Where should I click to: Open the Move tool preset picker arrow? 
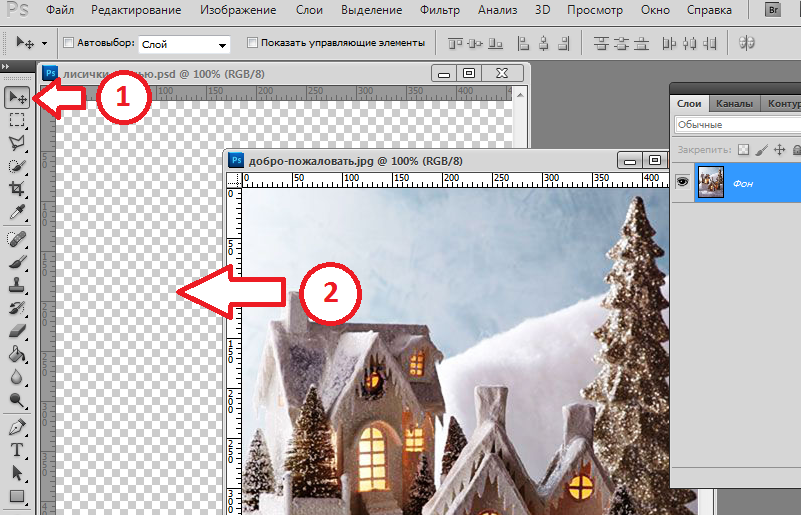(x=45, y=45)
